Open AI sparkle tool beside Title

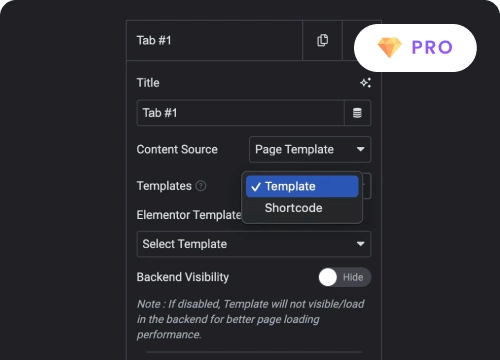(x=365, y=83)
